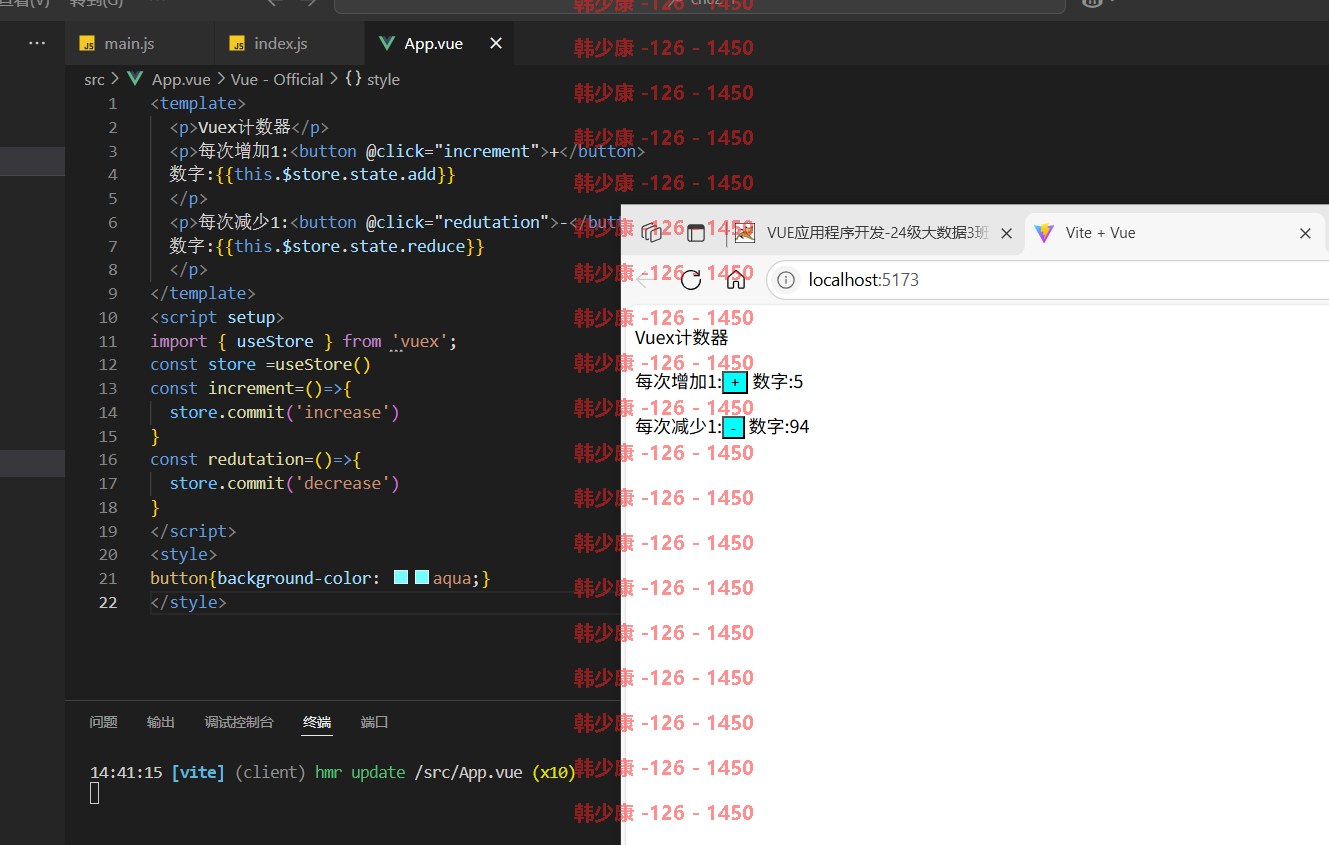Click the 'src' breadcrumb segment
The width and height of the screenshot is (1329, 845).
pyautogui.click(x=94, y=79)
